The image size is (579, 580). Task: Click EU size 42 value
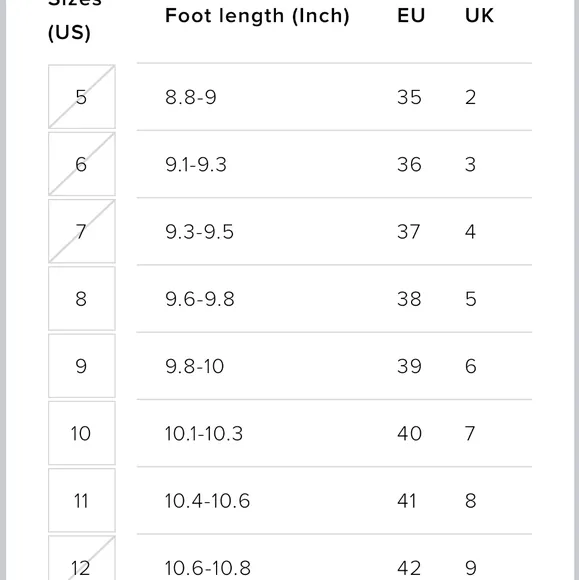[x=409, y=568]
